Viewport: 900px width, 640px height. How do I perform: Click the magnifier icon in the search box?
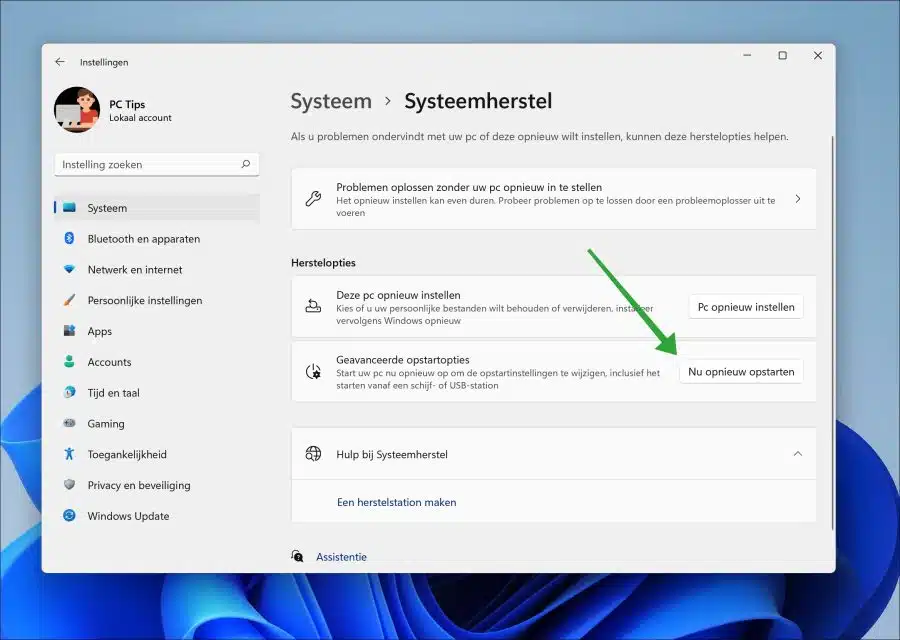pyautogui.click(x=246, y=164)
